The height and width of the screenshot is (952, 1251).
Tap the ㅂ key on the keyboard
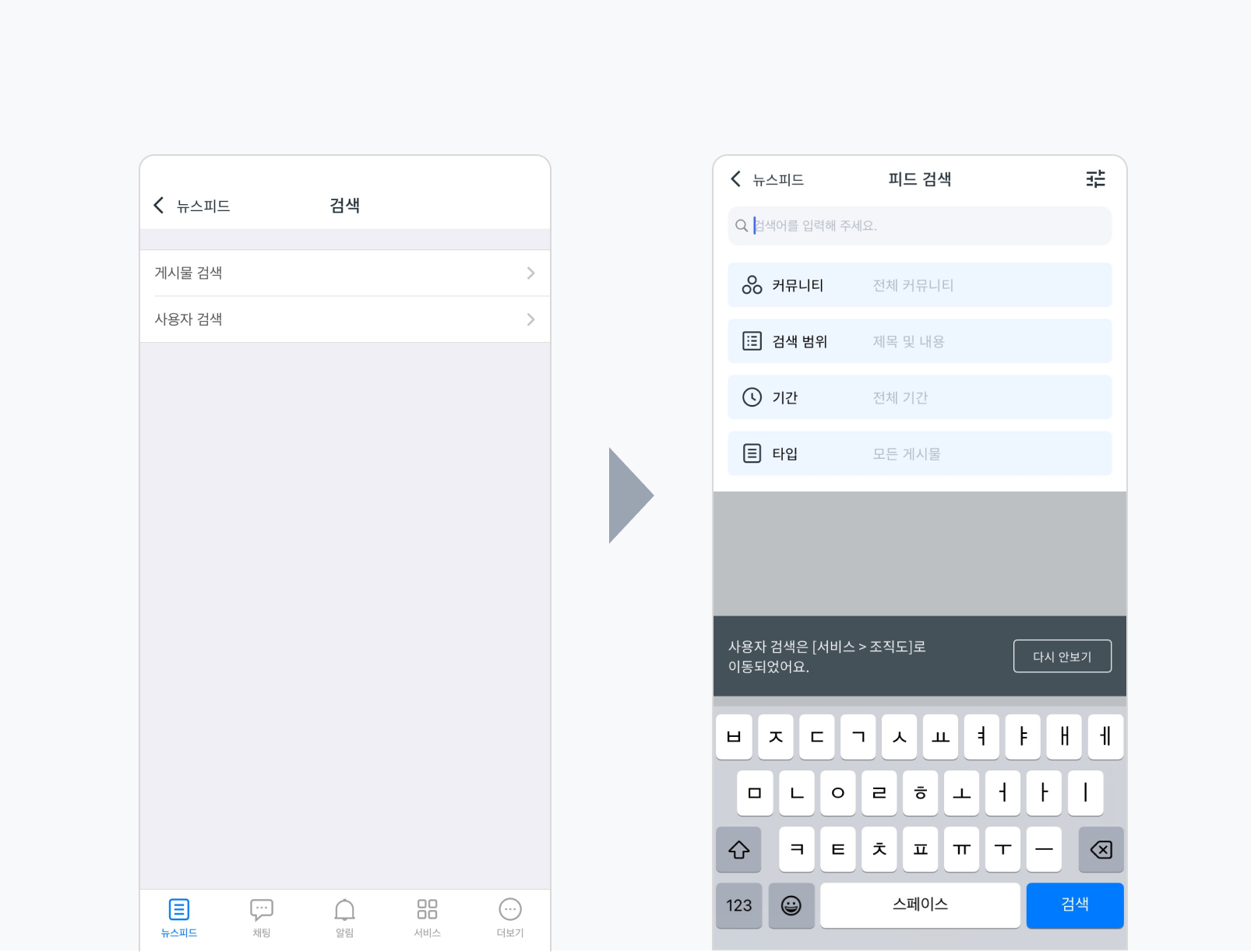point(734,737)
